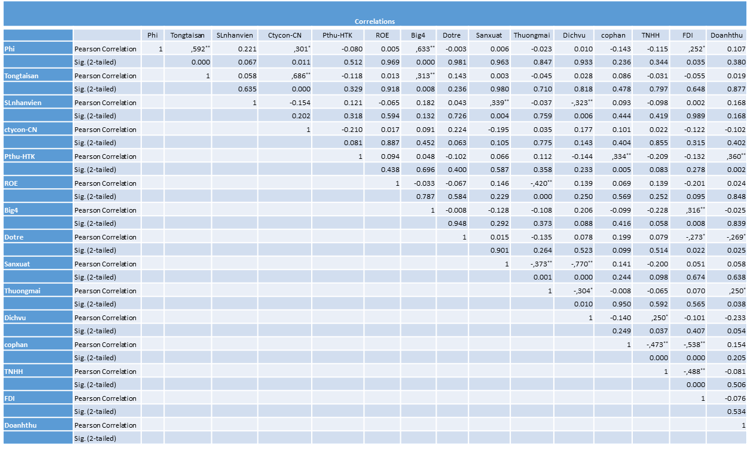The width and height of the screenshot is (747, 449).
Task: Select the ROE row label
Action: (11, 183)
